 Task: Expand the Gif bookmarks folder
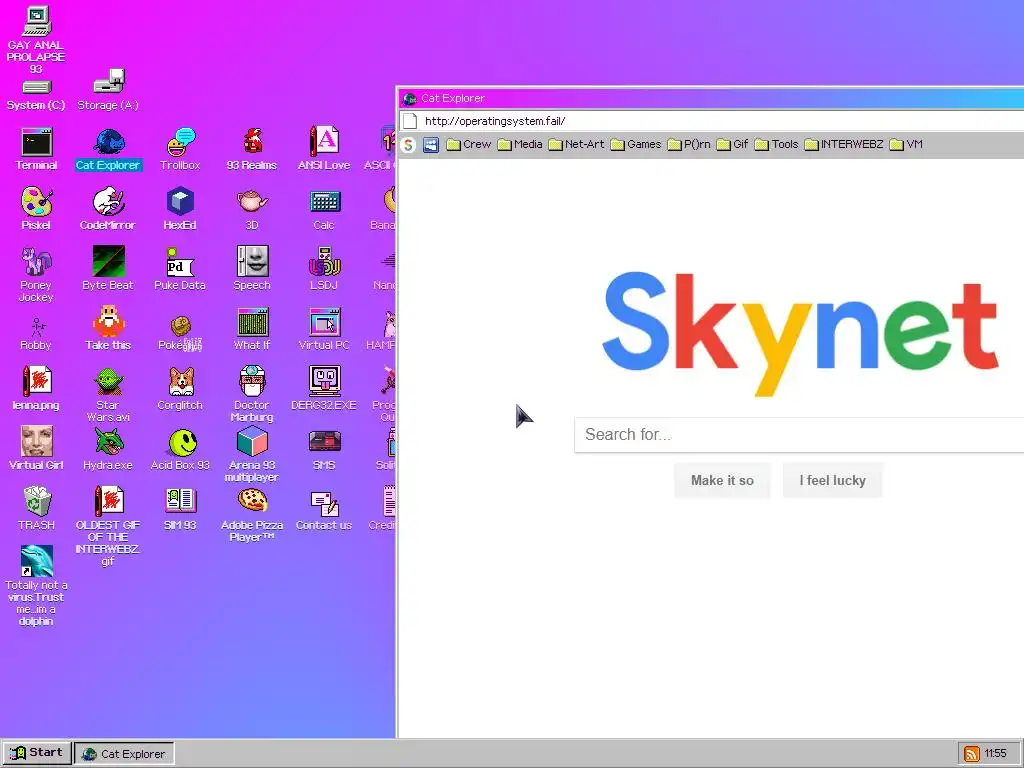732,144
